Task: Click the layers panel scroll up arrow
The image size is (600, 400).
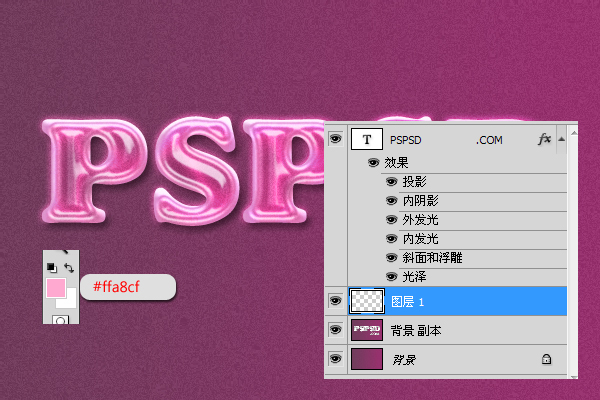Action: (574, 133)
